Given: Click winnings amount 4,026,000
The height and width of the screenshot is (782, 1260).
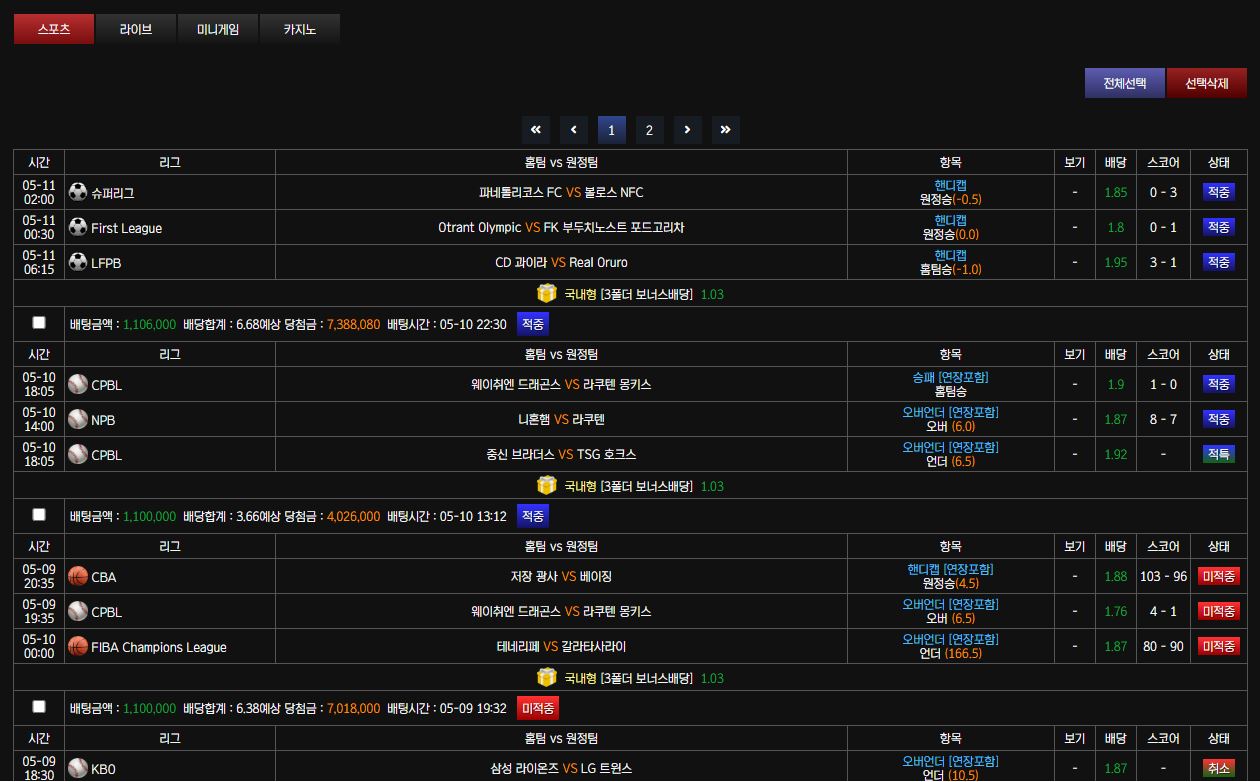Looking at the screenshot, I should (353, 516).
